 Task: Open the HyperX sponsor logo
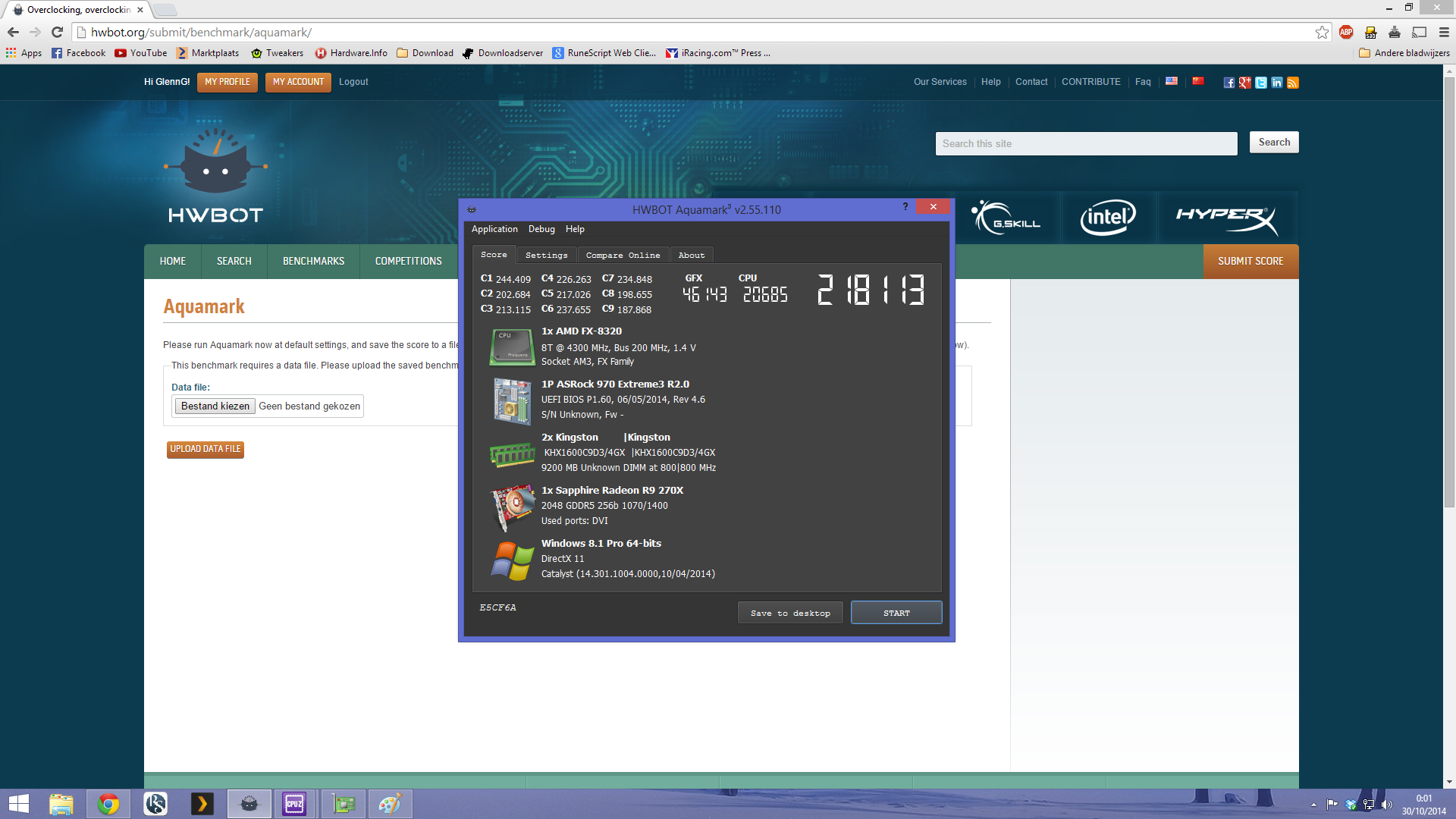1227,218
